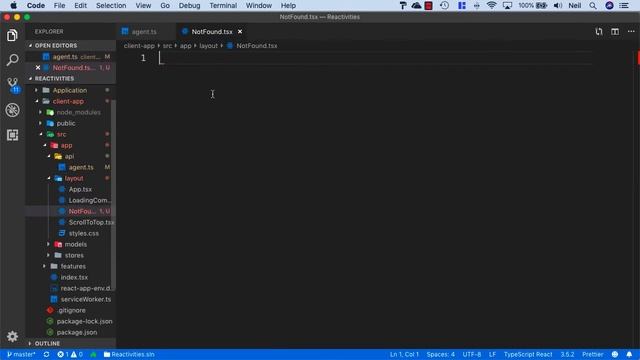Close the NotFound.tsx editor tab

[240, 31]
